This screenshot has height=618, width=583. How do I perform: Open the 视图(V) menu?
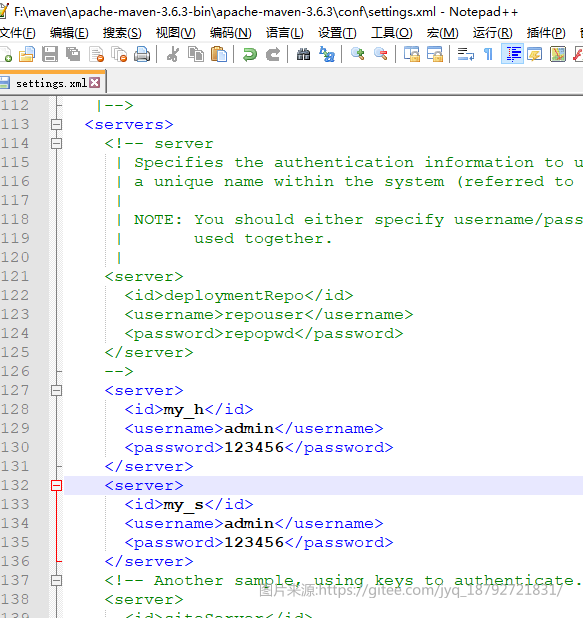(176, 33)
